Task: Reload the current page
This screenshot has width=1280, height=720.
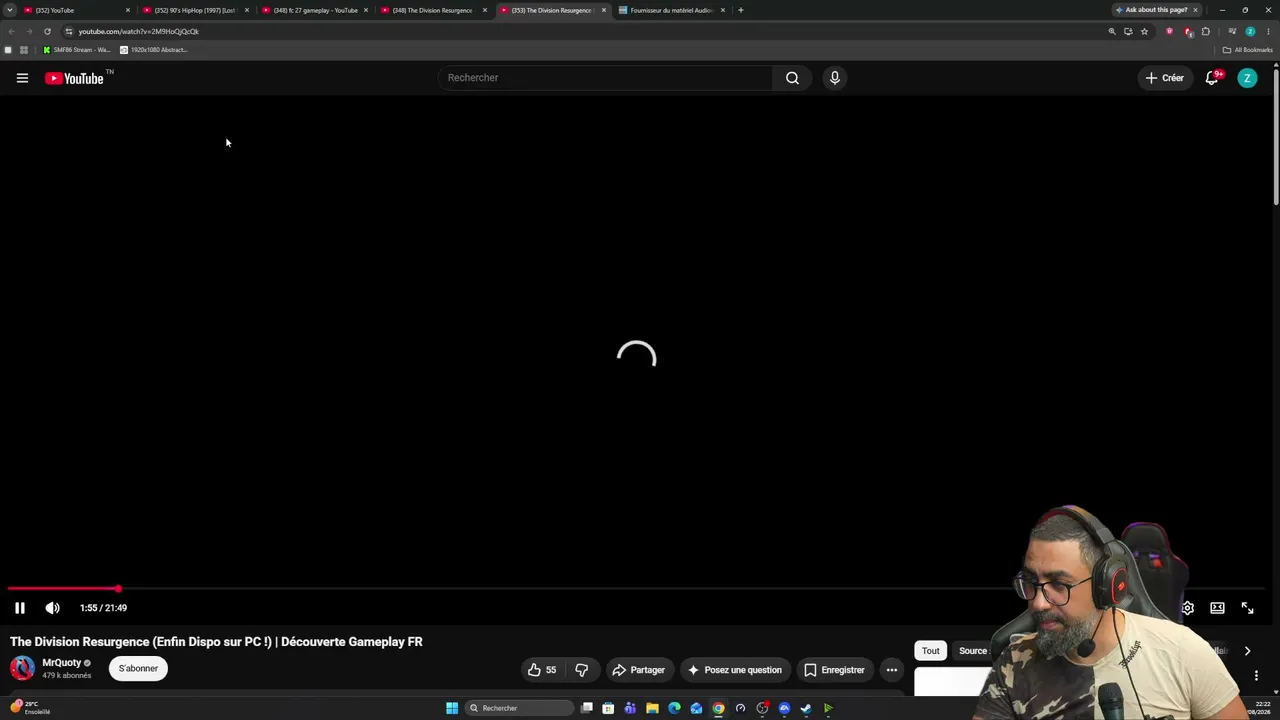Action: pyautogui.click(x=47, y=31)
